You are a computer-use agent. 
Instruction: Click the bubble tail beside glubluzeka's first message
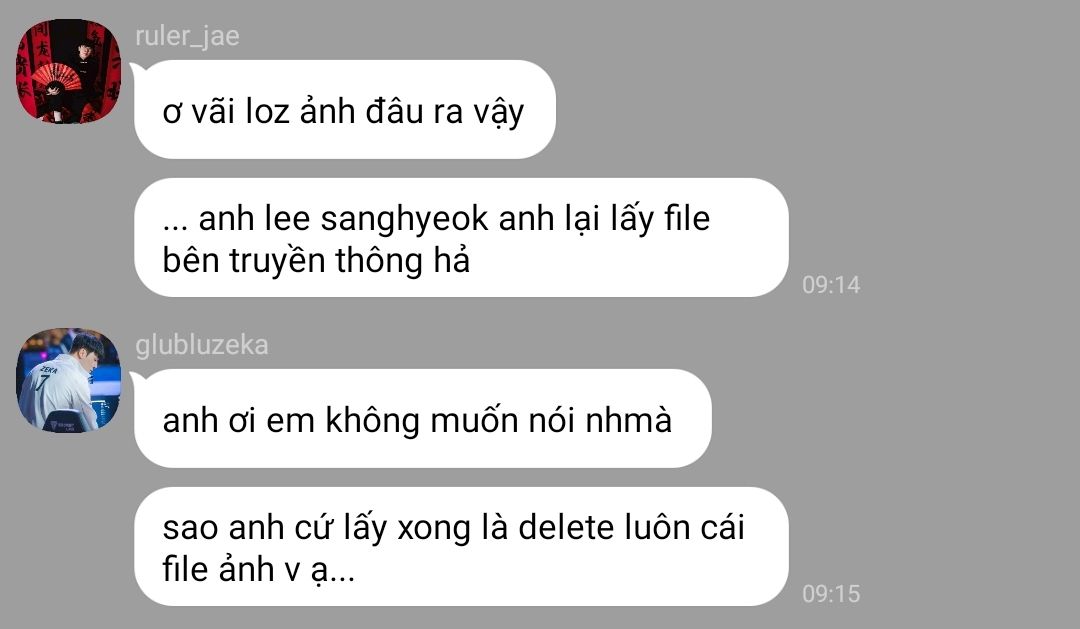pyautogui.click(x=136, y=377)
